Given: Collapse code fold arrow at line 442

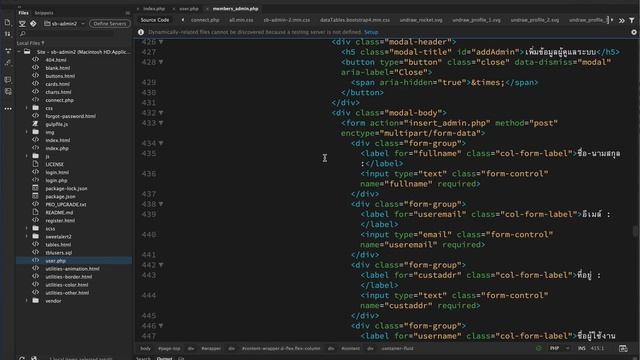Looking at the screenshot, I should pos(161,265).
